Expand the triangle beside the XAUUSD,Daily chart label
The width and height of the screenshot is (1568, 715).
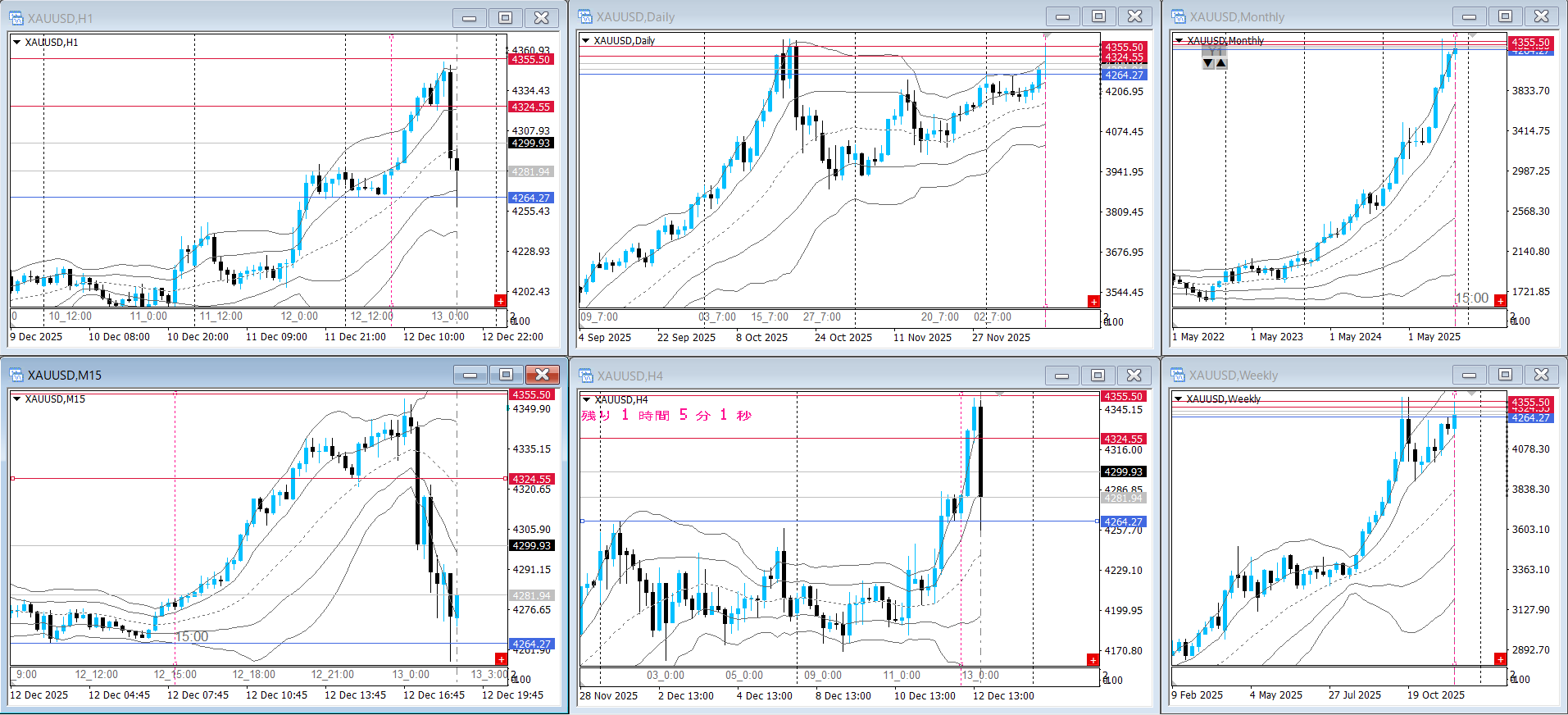(x=585, y=40)
